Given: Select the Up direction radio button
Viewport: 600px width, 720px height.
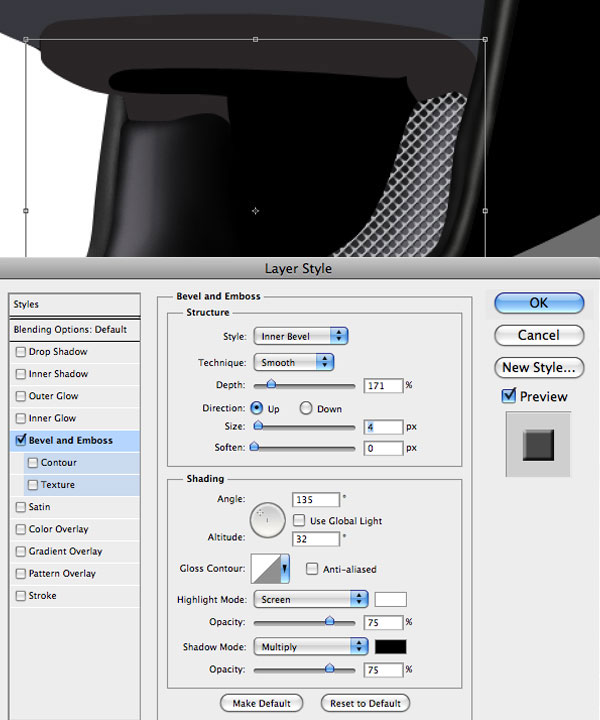Looking at the screenshot, I should click(257, 408).
